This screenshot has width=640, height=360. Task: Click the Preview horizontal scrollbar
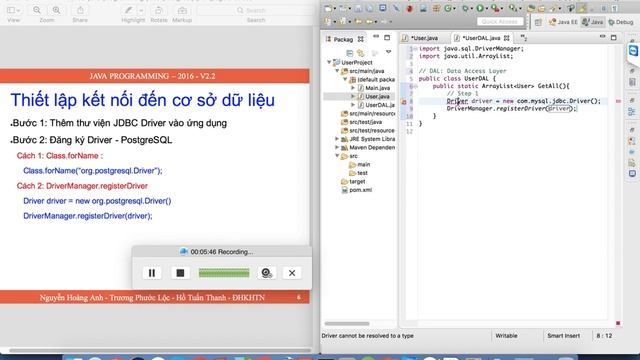coord(160,350)
